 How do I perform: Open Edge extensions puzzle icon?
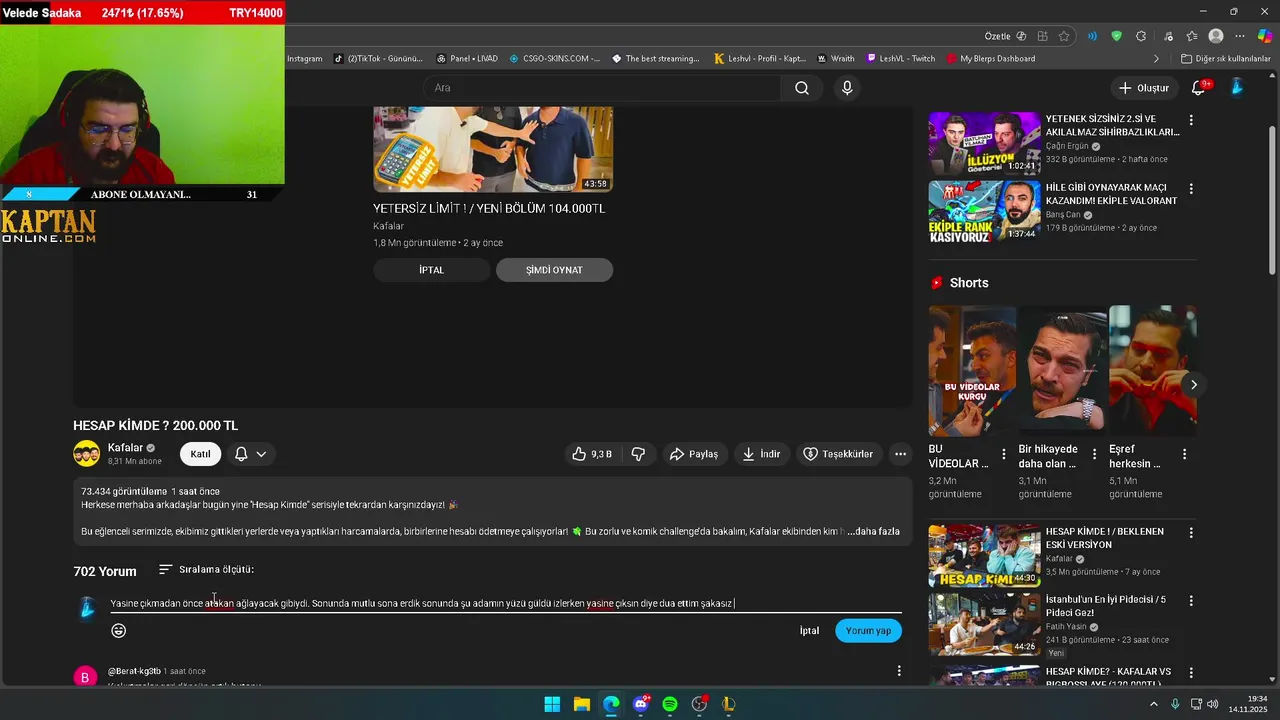pos(1141,36)
